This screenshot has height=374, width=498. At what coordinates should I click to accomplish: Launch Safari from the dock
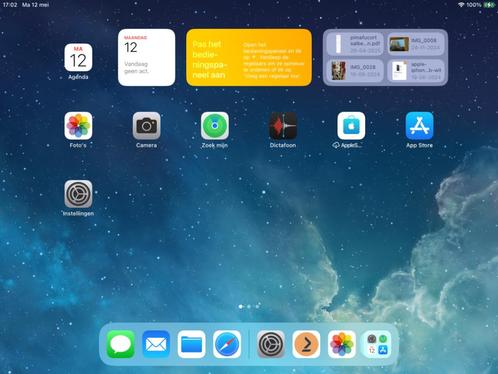[x=227, y=344]
